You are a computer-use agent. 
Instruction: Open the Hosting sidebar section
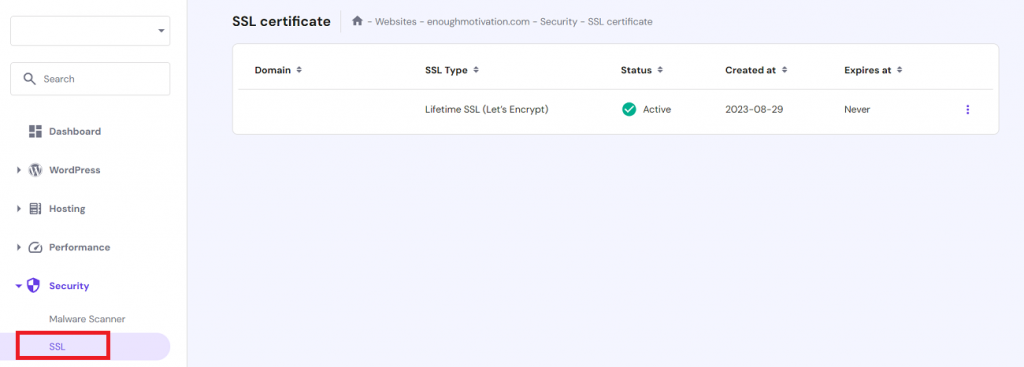(x=67, y=209)
